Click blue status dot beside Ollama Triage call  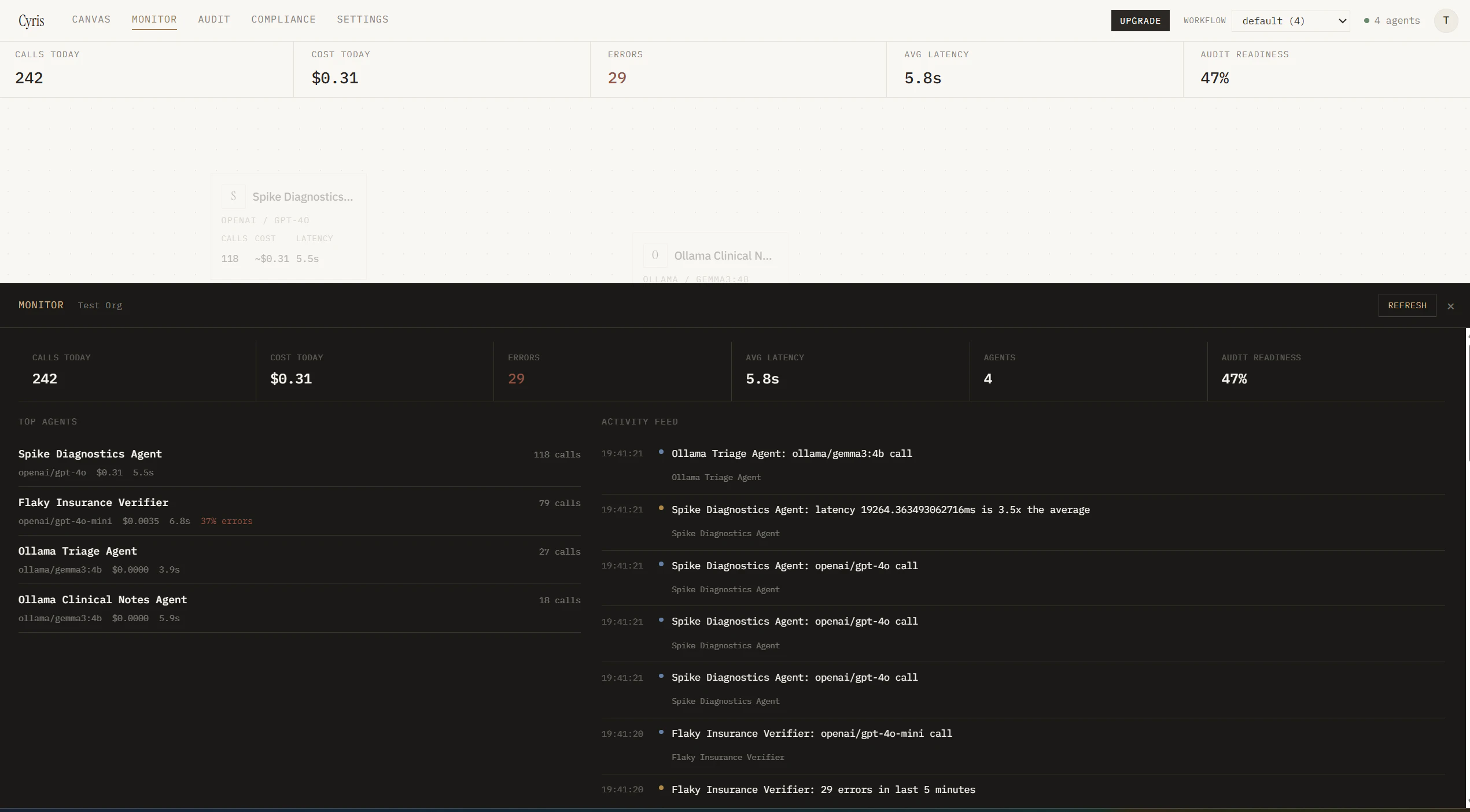pos(661,451)
